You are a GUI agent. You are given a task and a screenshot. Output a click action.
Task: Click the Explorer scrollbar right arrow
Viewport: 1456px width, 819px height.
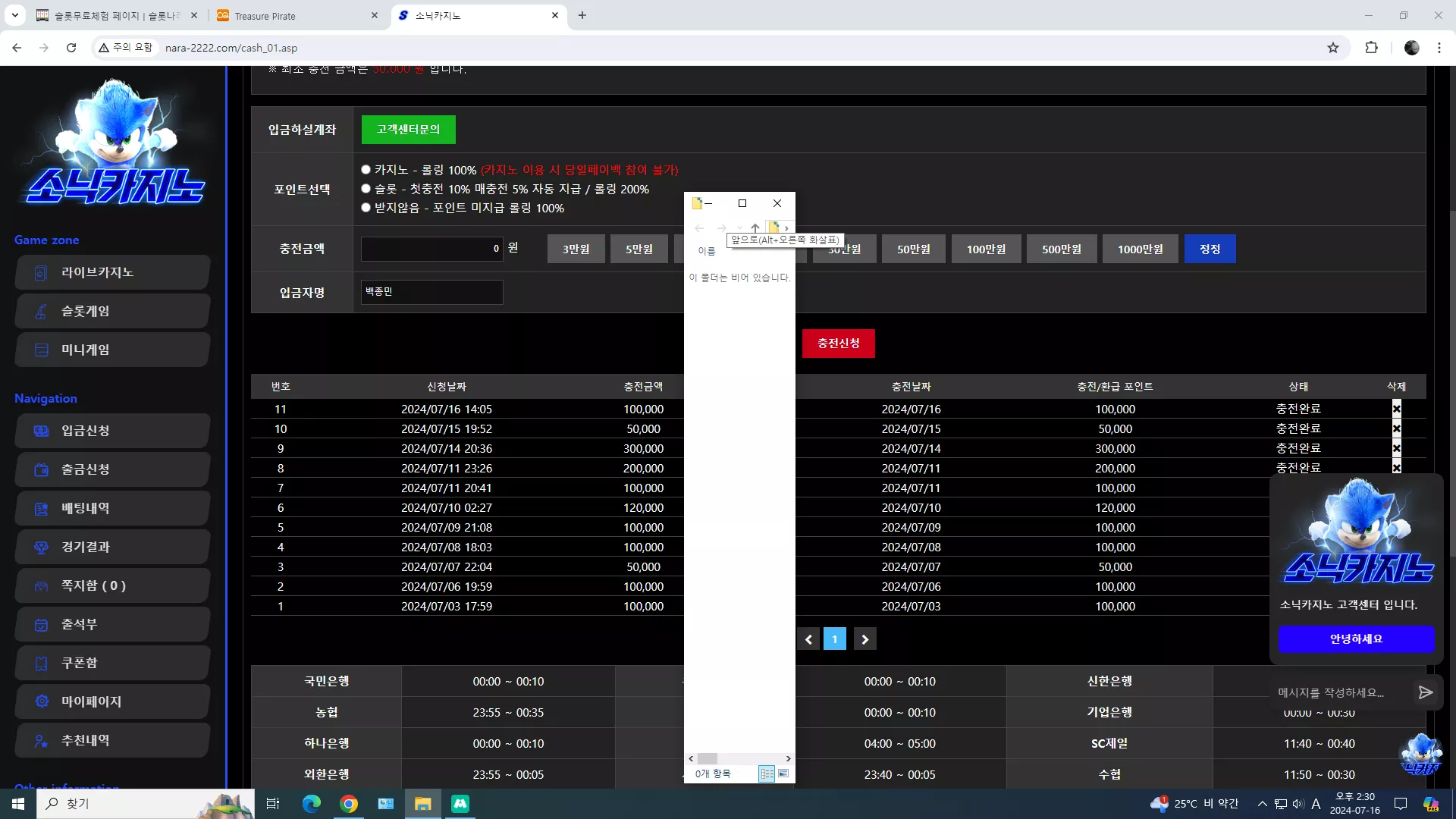789,758
